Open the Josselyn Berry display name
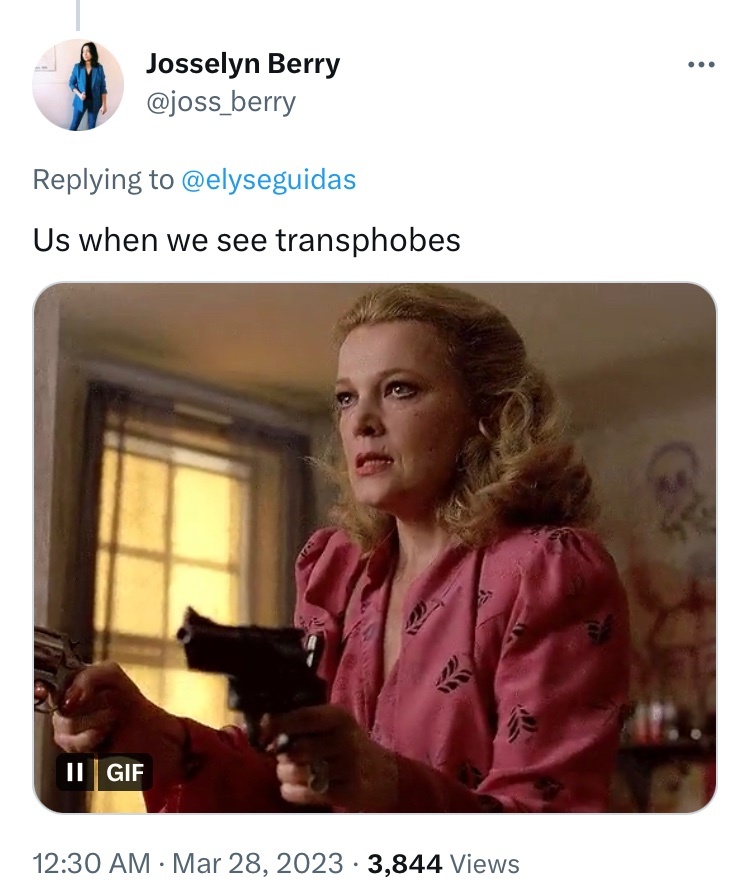This screenshot has height=893, width=750. (x=243, y=63)
